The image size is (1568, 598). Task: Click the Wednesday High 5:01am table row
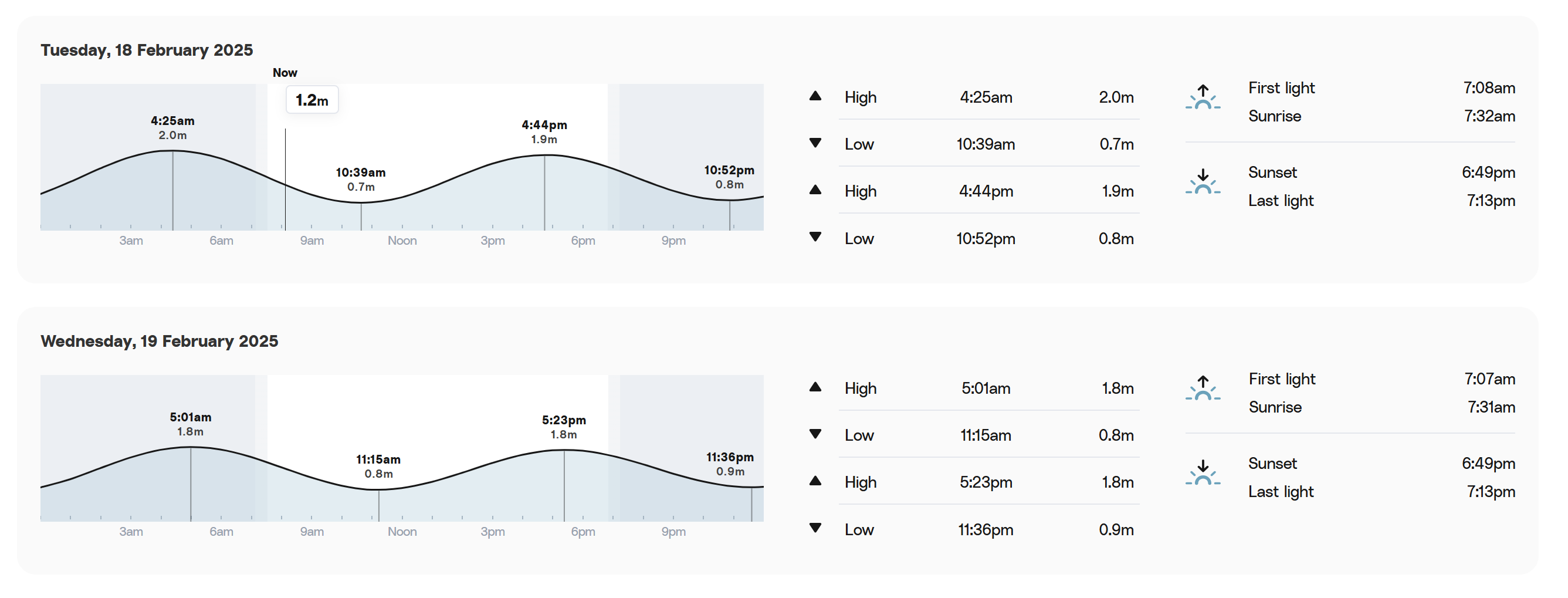click(973, 388)
